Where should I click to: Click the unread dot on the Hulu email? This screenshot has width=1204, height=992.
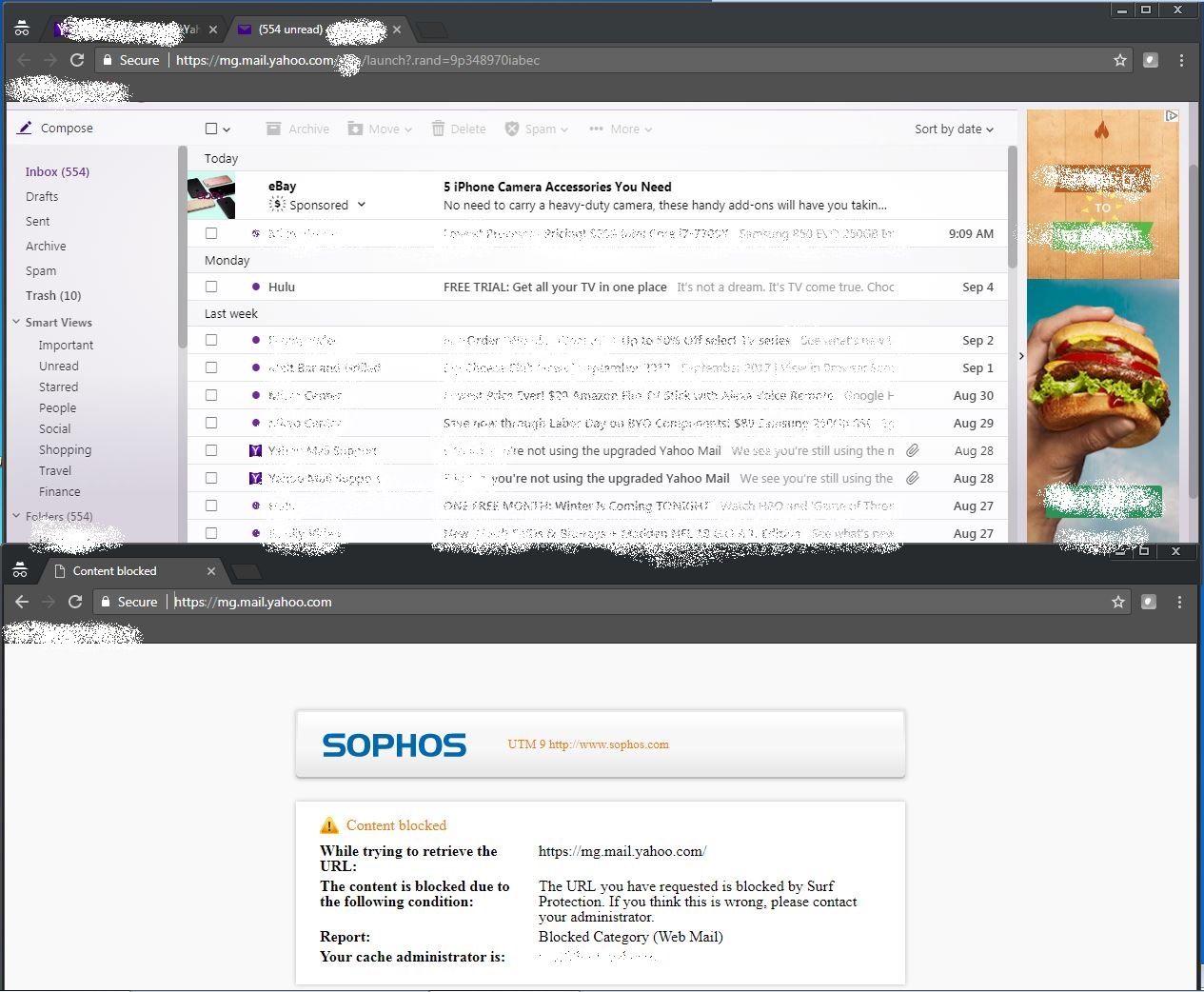click(x=255, y=287)
